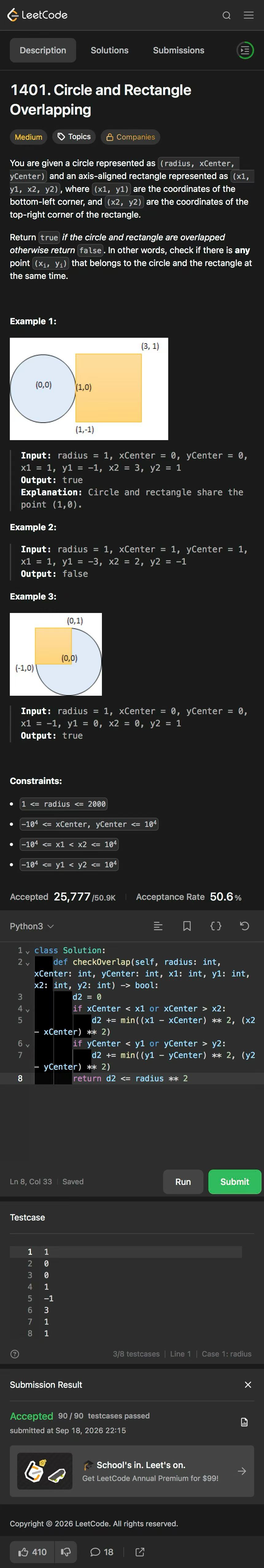Screen dimensions: 264x1568
Task: Click the Run button
Action: [x=183, y=1182]
